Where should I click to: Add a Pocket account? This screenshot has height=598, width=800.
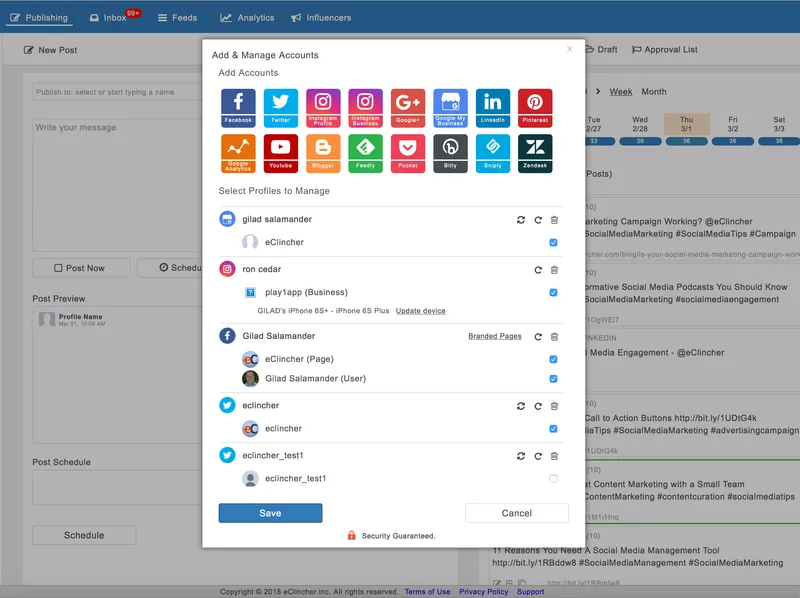click(x=408, y=153)
